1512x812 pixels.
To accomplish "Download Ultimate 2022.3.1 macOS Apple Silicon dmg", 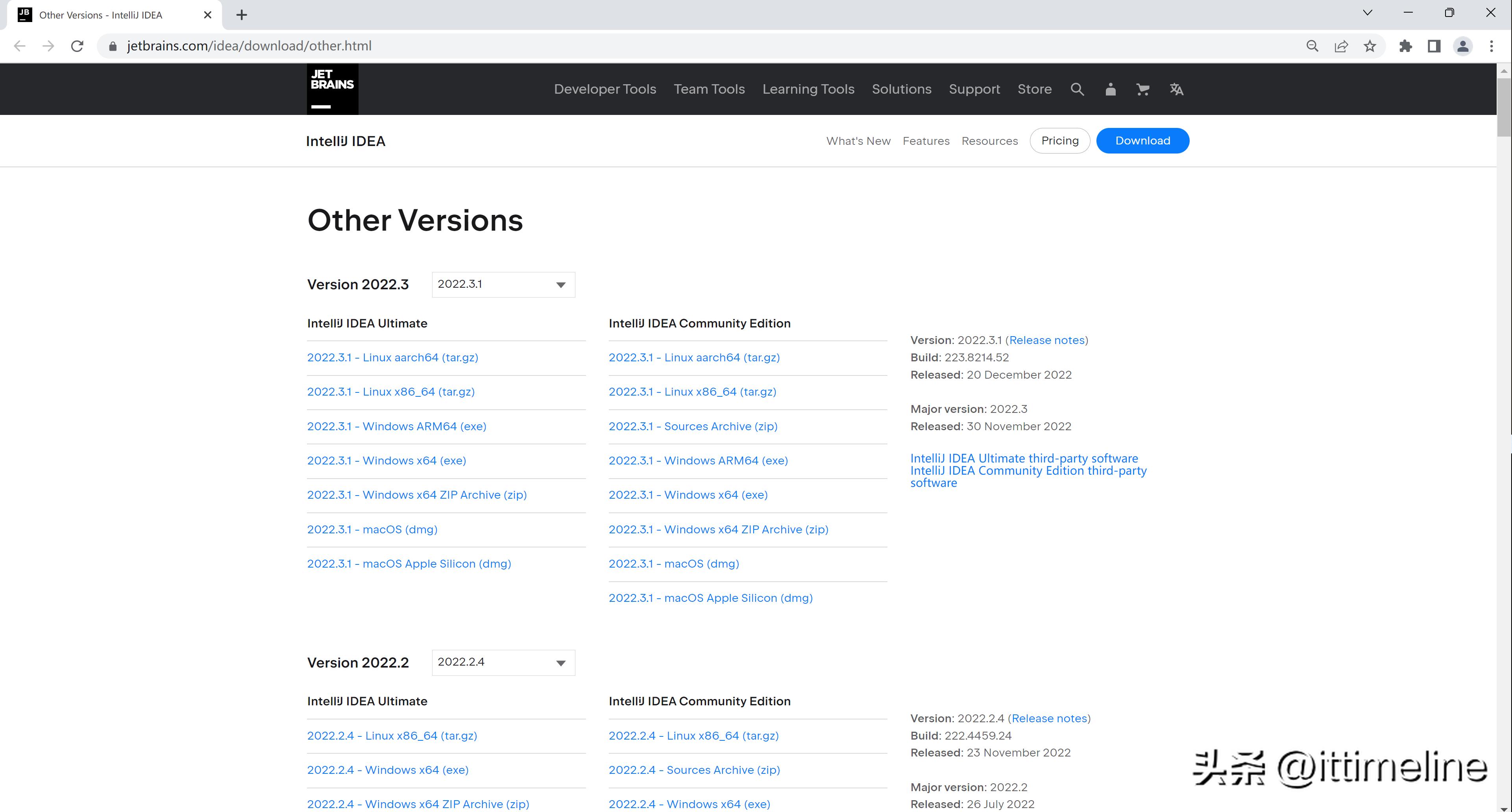I will [408, 564].
